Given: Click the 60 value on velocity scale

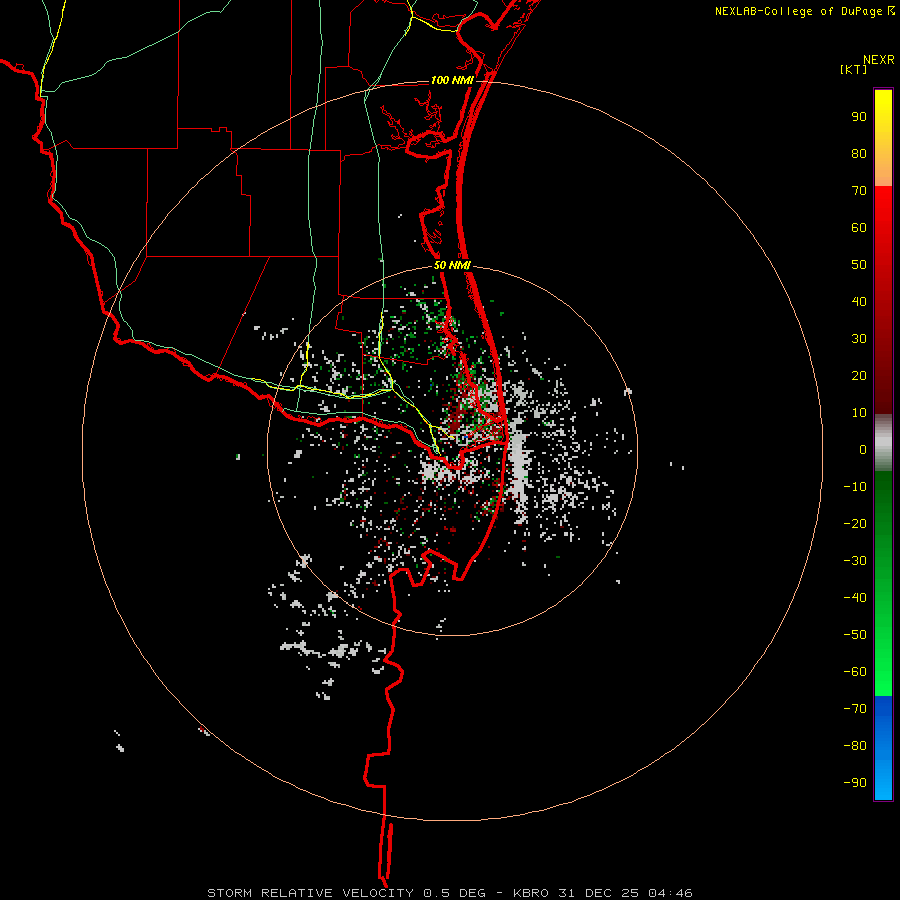Looking at the screenshot, I should (859, 228).
